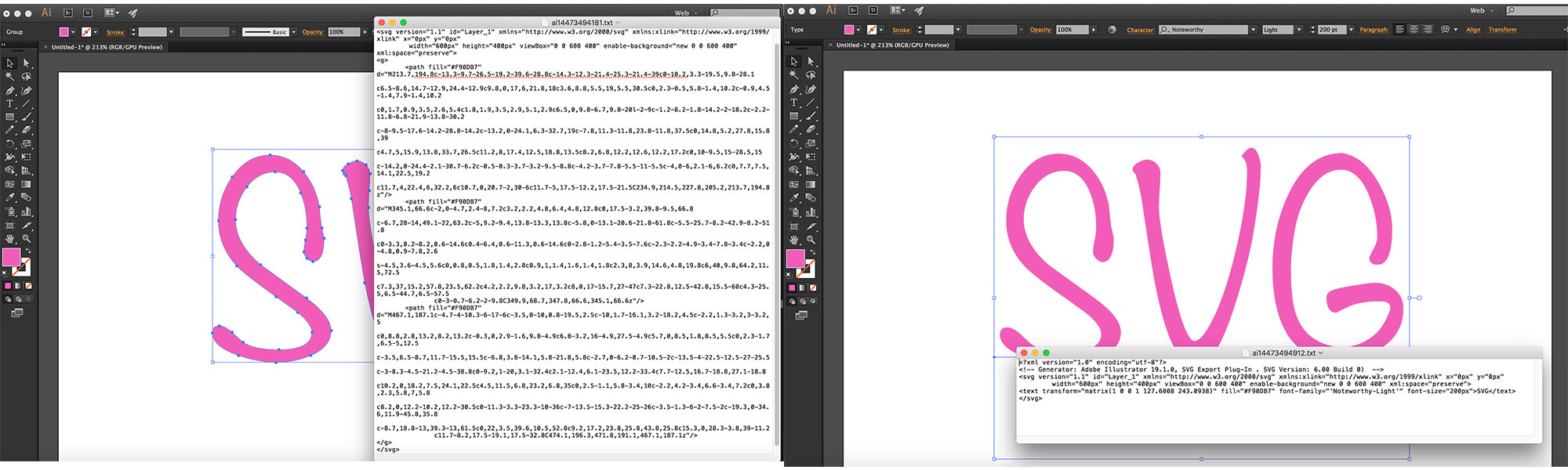Open Adobe Bridge via Br icon in right window
The width and height of the screenshot is (1568, 470).
tap(852, 10)
